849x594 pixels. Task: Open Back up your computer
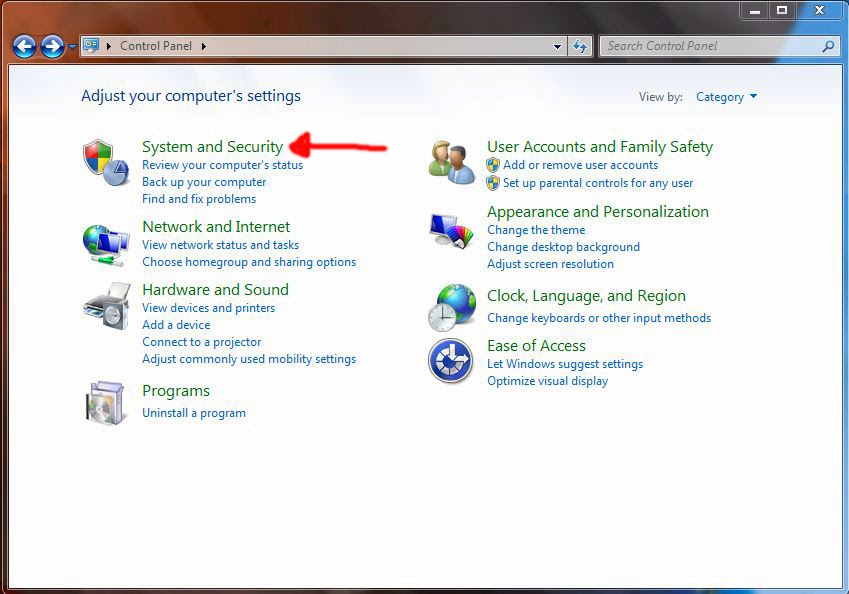204,182
